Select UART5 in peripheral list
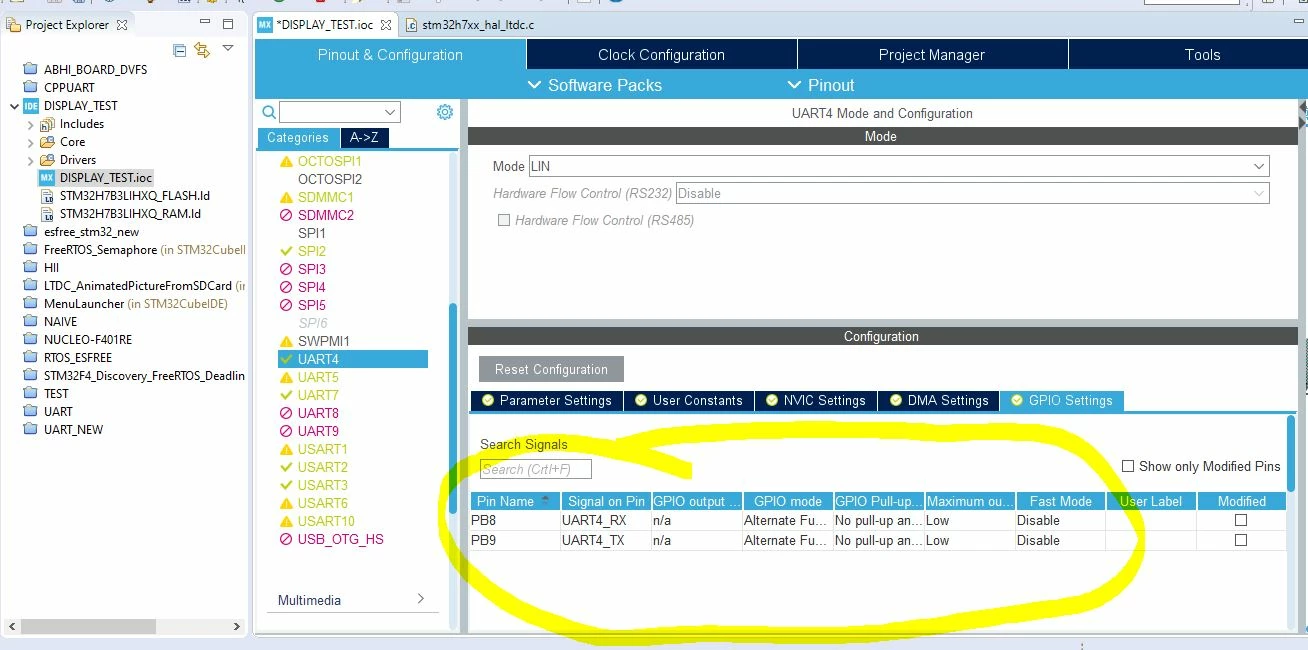1308x650 pixels. 318,377
